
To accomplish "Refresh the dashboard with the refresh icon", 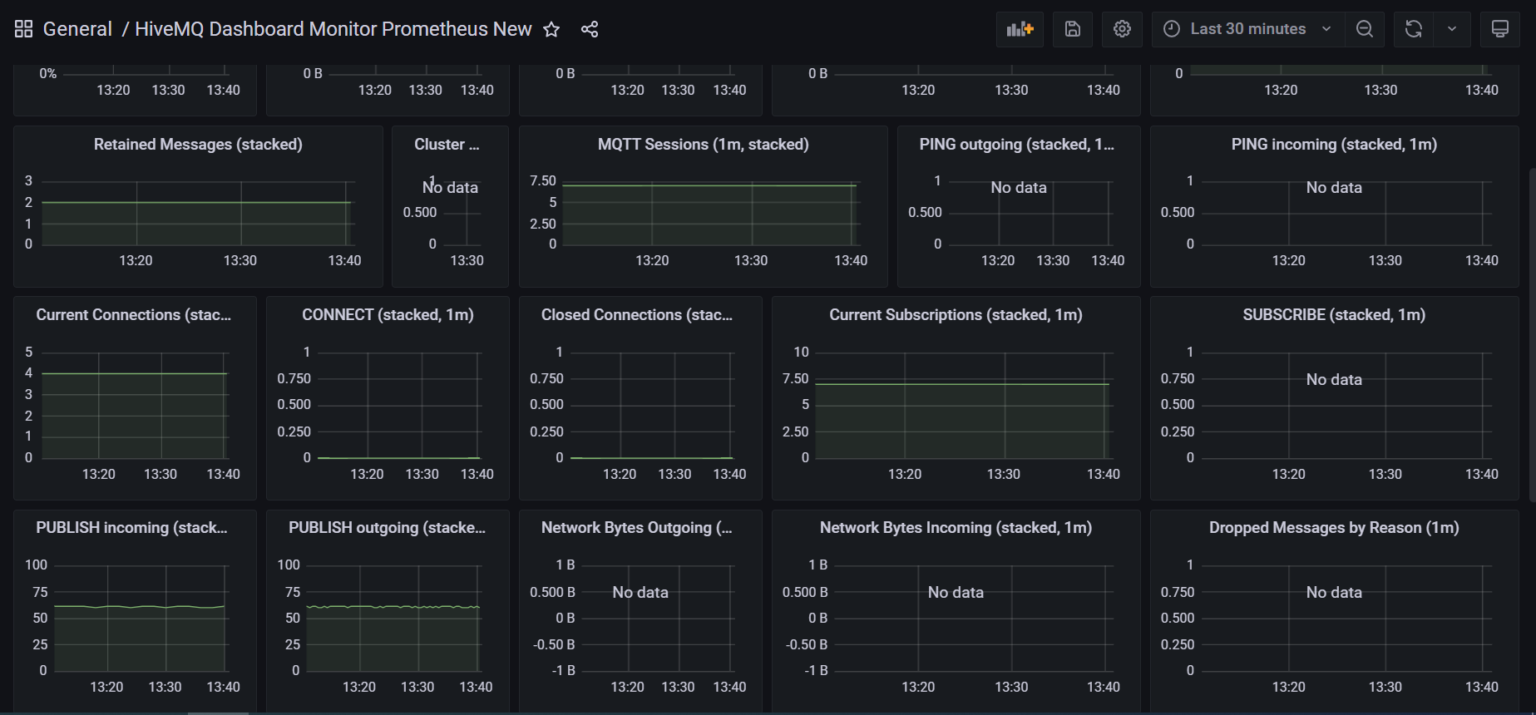I will pyautogui.click(x=1413, y=29).
